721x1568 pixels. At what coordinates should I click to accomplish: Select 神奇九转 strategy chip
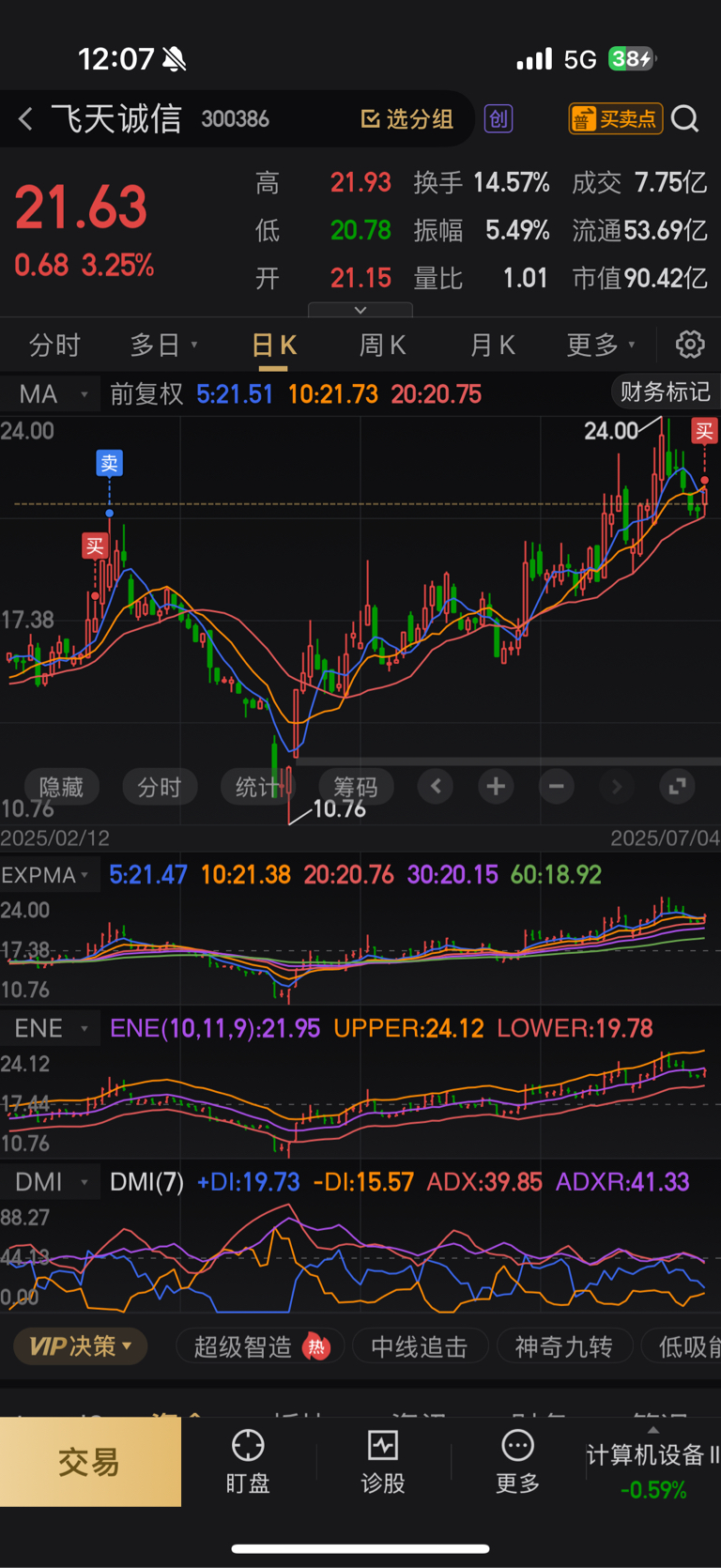pyautogui.click(x=564, y=1347)
